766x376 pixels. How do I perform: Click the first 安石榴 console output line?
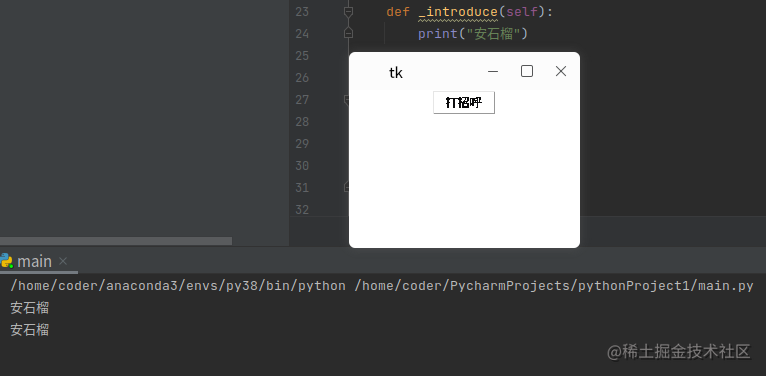(30, 308)
